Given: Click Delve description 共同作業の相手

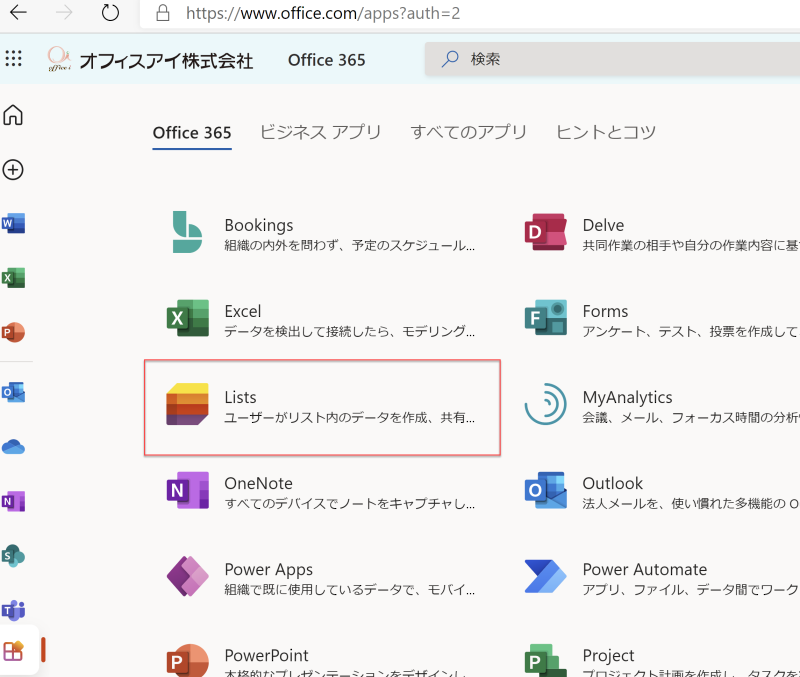Looking at the screenshot, I should coord(691,246).
